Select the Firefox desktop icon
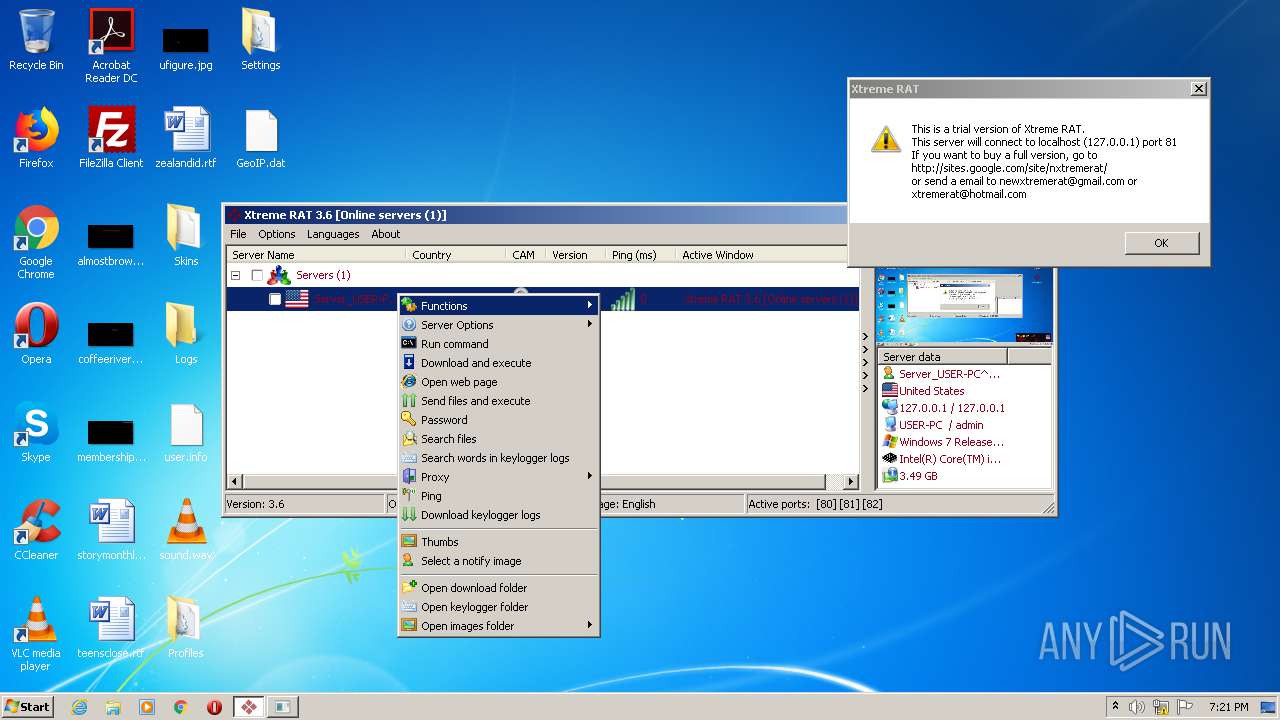The height and width of the screenshot is (720, 1280). (36, 138)
